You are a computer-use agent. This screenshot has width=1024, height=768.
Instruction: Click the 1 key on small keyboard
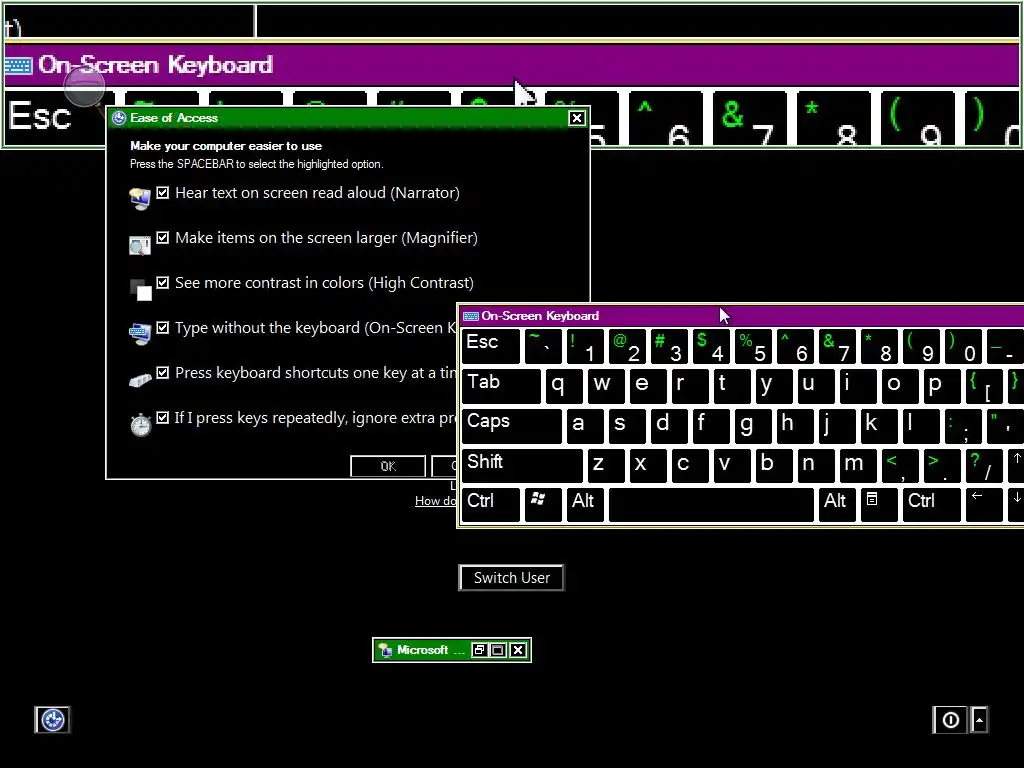pyautogui.click(x=585, y=346)
